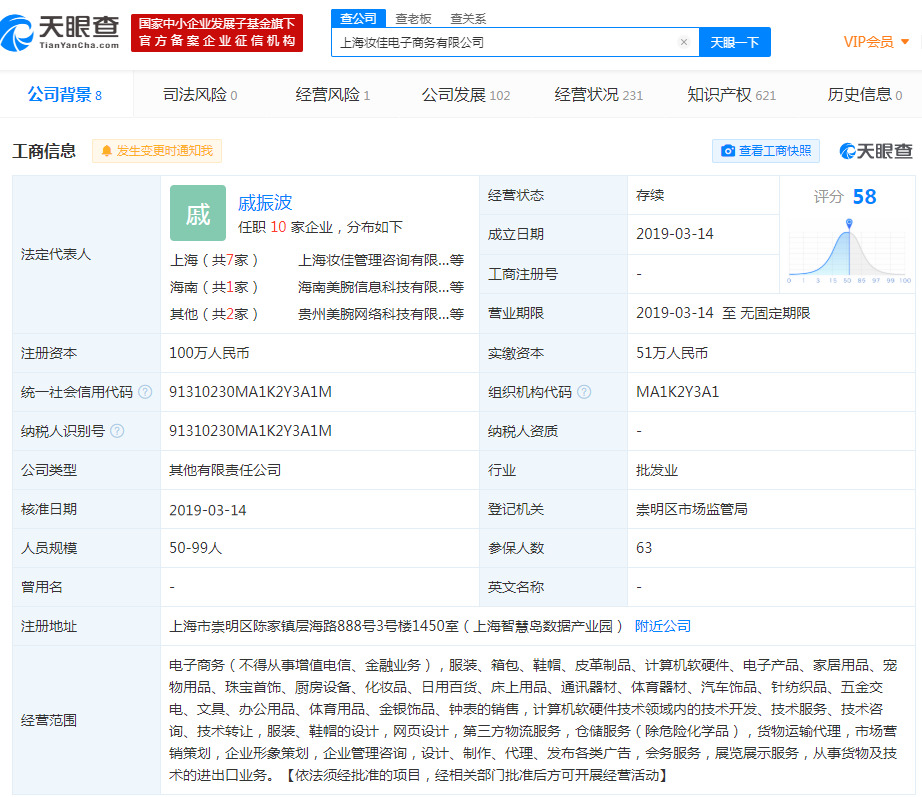This screenshot has height=797, width=922.
Task: Click the score distribution chart
Action: [847, 251]
